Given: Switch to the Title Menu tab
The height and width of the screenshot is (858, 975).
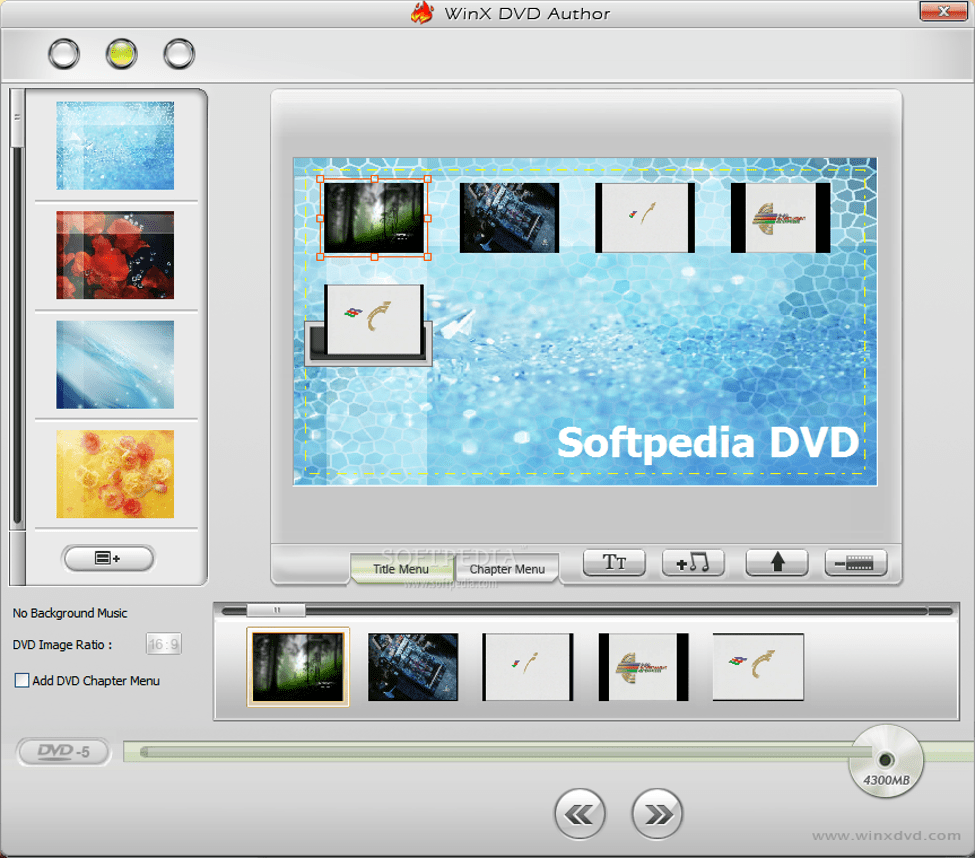Looking at the screenshot, I should 401,568.
